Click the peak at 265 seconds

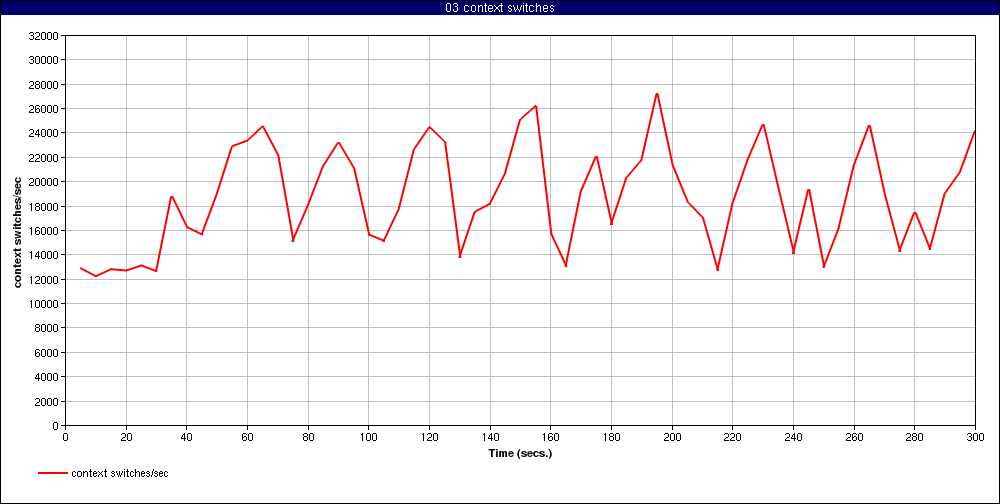[x=869, y=126]
